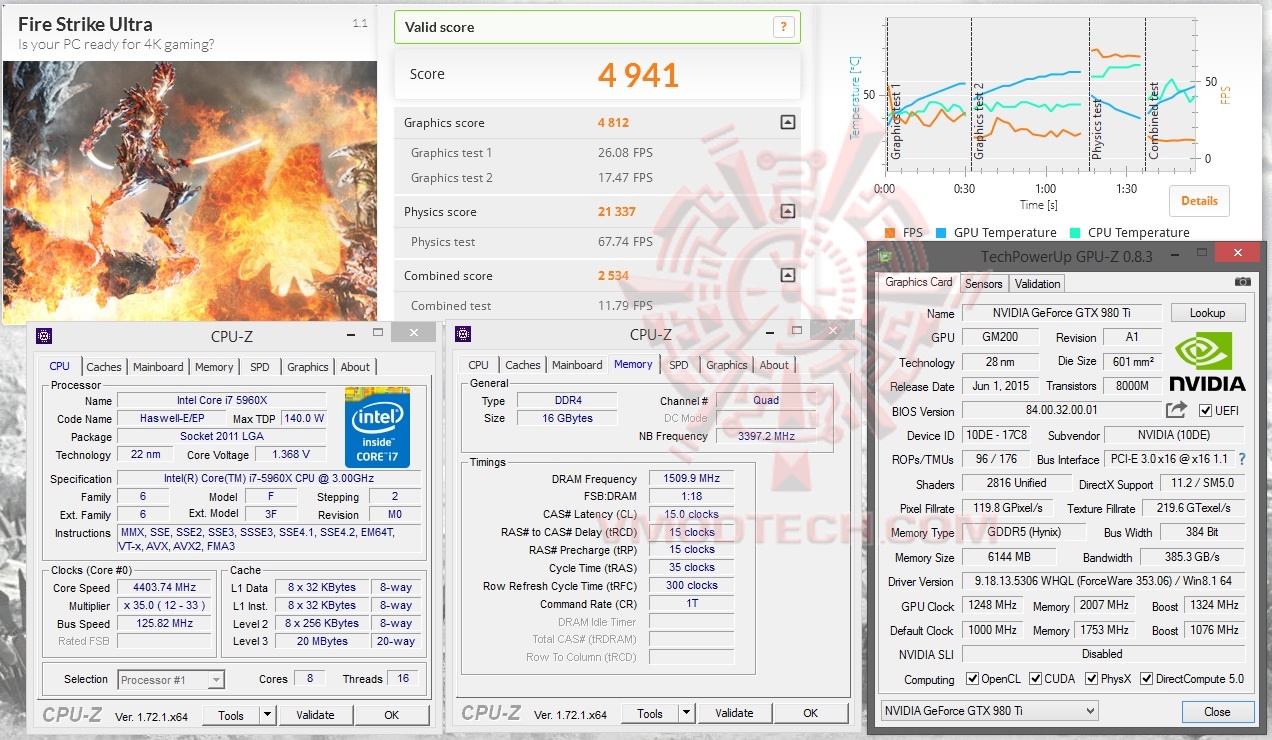Screen dimensions: 1272x740
Task: Open the Processor #1 selection dropdown
Action: click(x=171, y=680)
